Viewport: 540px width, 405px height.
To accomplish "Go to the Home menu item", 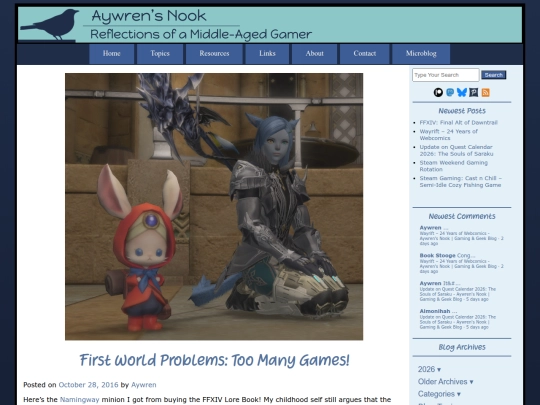I will (112, 54).
